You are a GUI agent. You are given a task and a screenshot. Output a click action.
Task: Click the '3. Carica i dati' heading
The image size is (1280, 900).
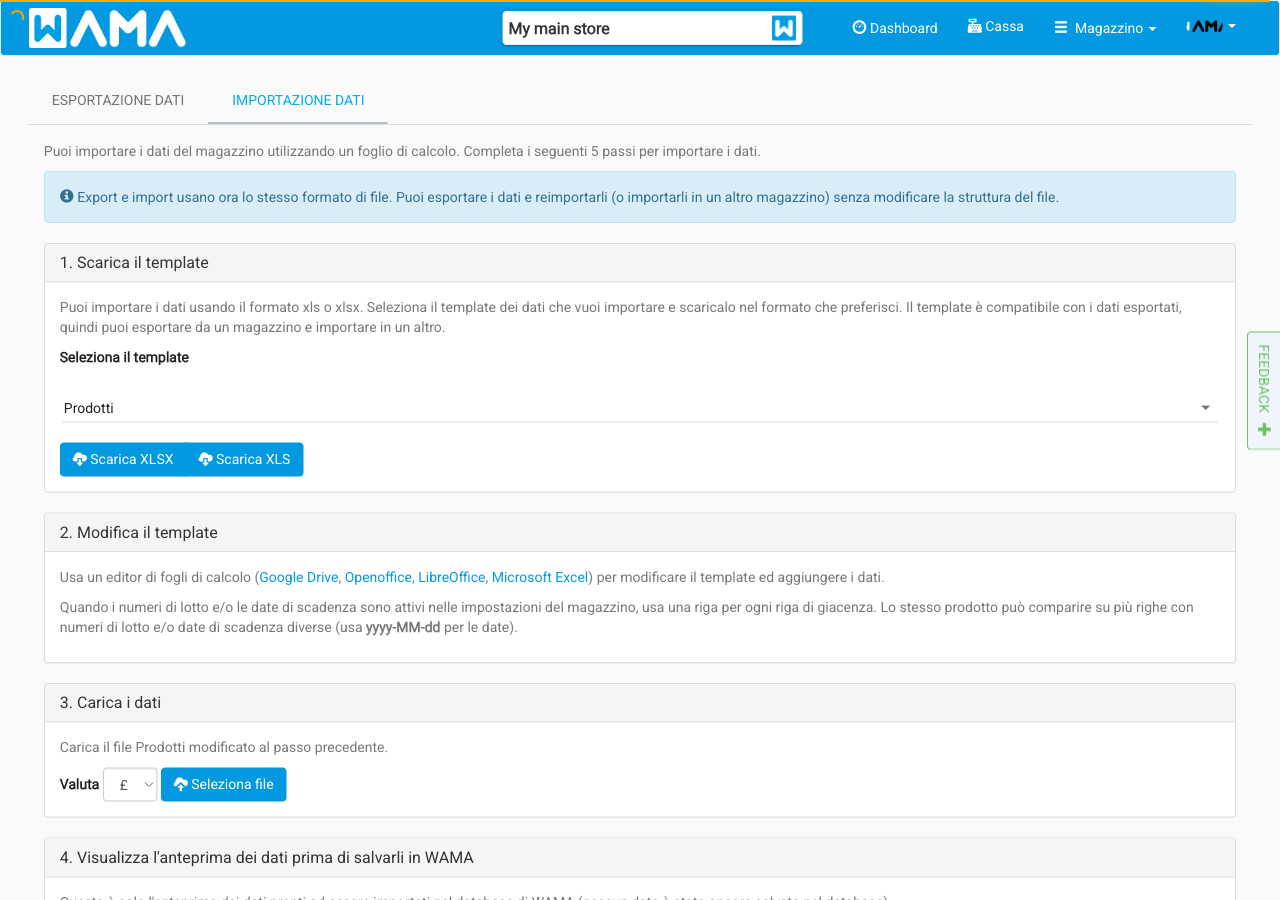pyautogui.click(x=110, y=703)
